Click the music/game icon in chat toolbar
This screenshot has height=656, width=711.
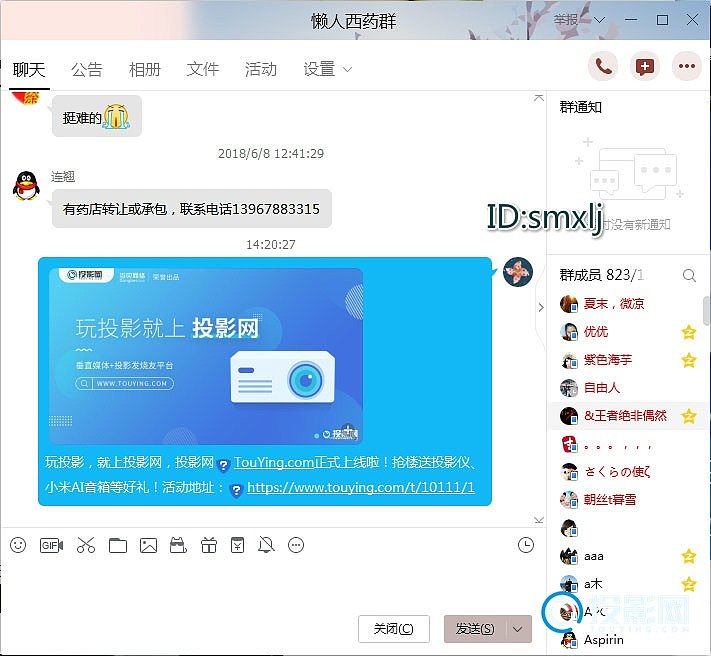click(x=178, y=545)
